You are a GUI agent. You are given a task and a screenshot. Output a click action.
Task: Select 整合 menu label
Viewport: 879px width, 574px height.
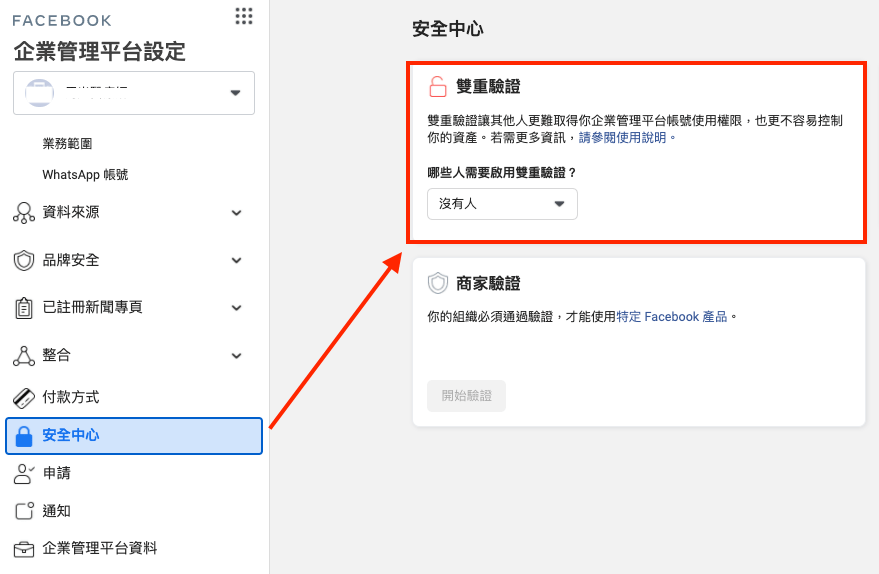point(57,355)
